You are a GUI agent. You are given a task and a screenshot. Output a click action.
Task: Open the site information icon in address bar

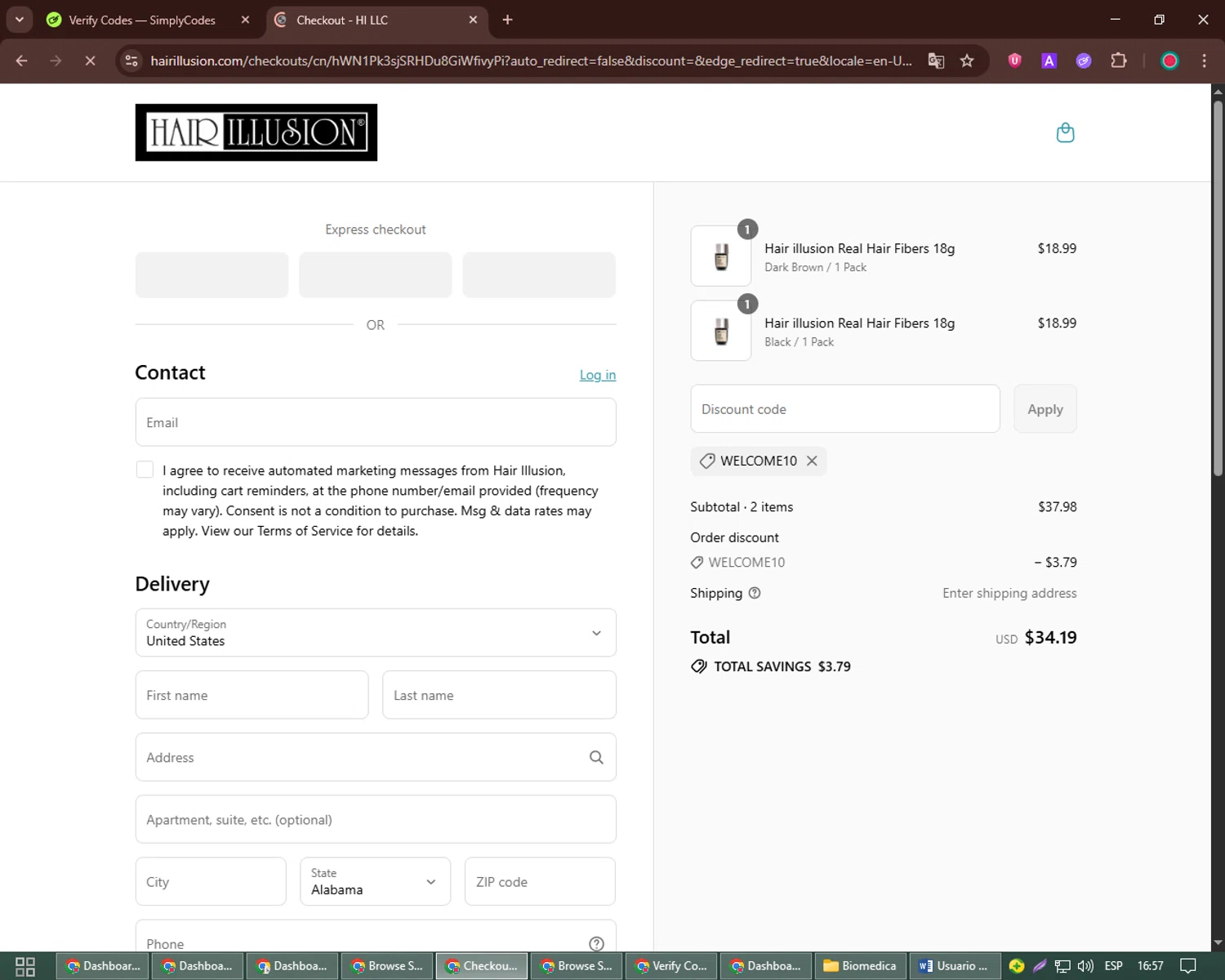[131, 60]
